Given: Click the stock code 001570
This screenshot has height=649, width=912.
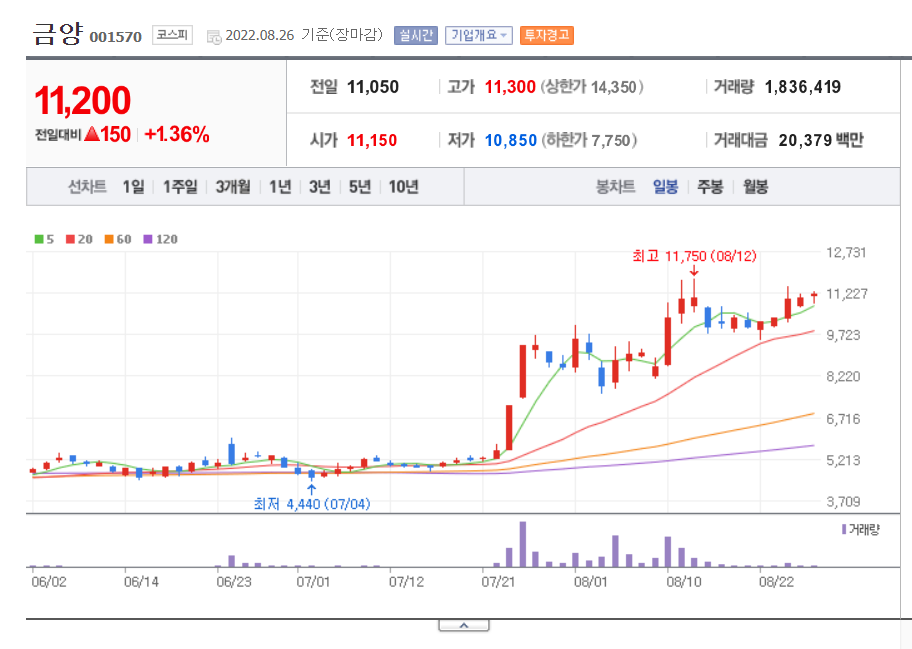Looking at the screenshot, I should click(x=116, y=37).
